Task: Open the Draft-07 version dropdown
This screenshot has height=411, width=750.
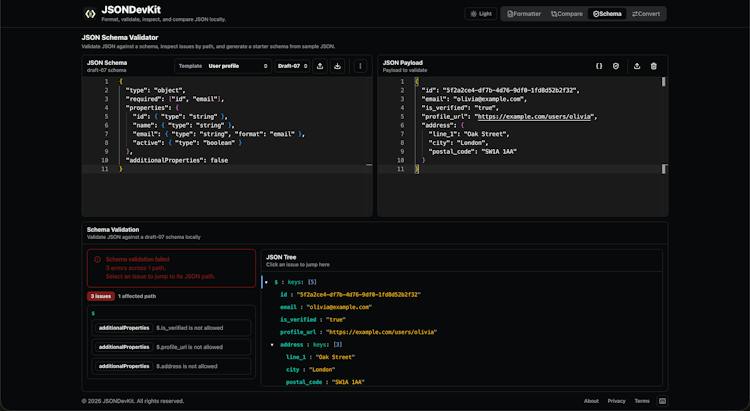Action: tap(293, 66)
